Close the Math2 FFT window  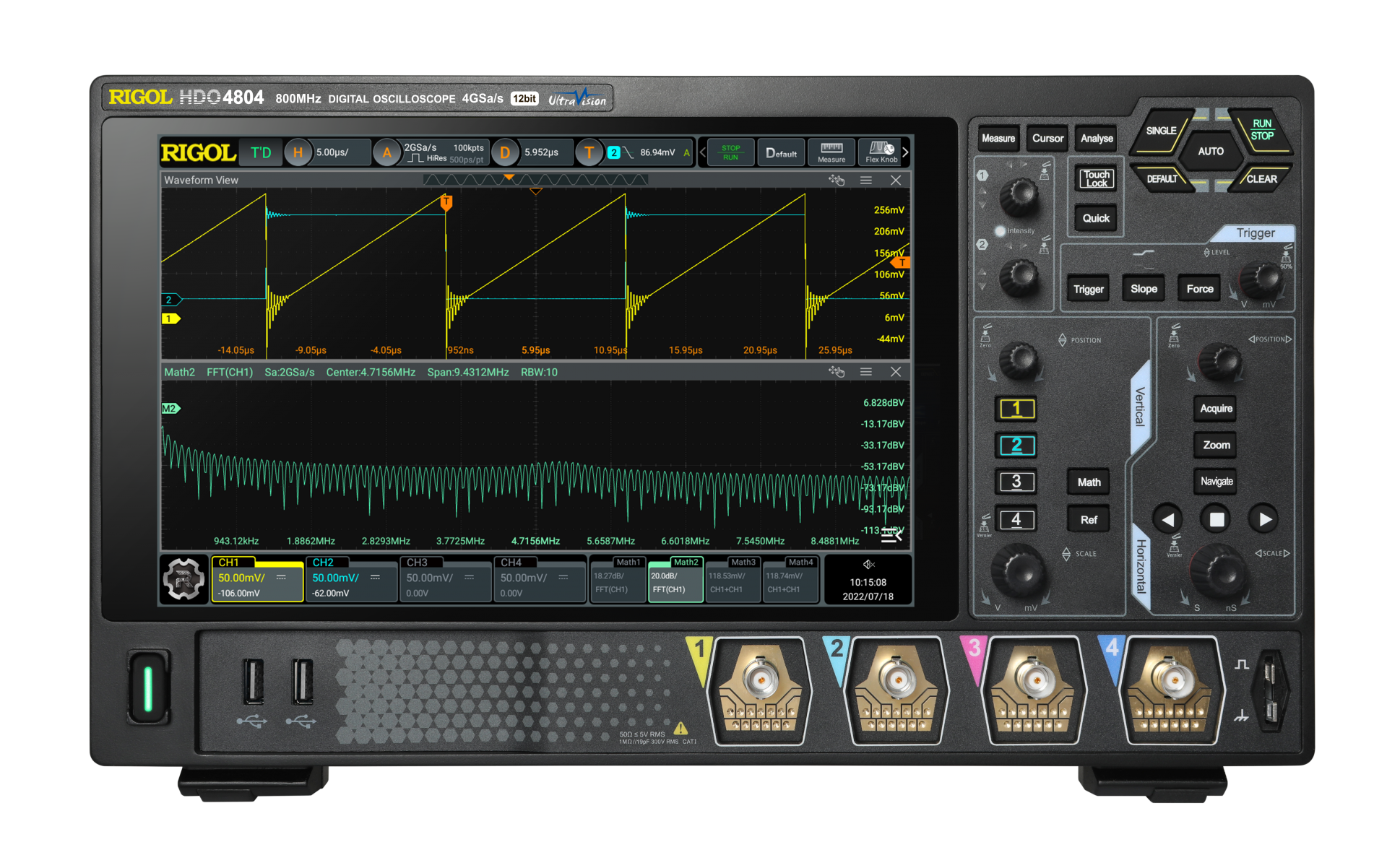click(896, 371)
